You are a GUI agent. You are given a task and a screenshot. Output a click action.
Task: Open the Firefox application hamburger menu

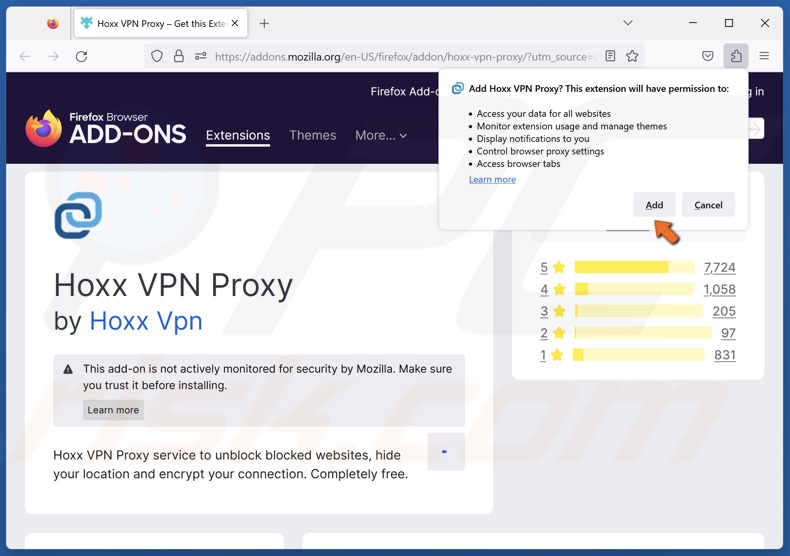click(x=764, y=56)
